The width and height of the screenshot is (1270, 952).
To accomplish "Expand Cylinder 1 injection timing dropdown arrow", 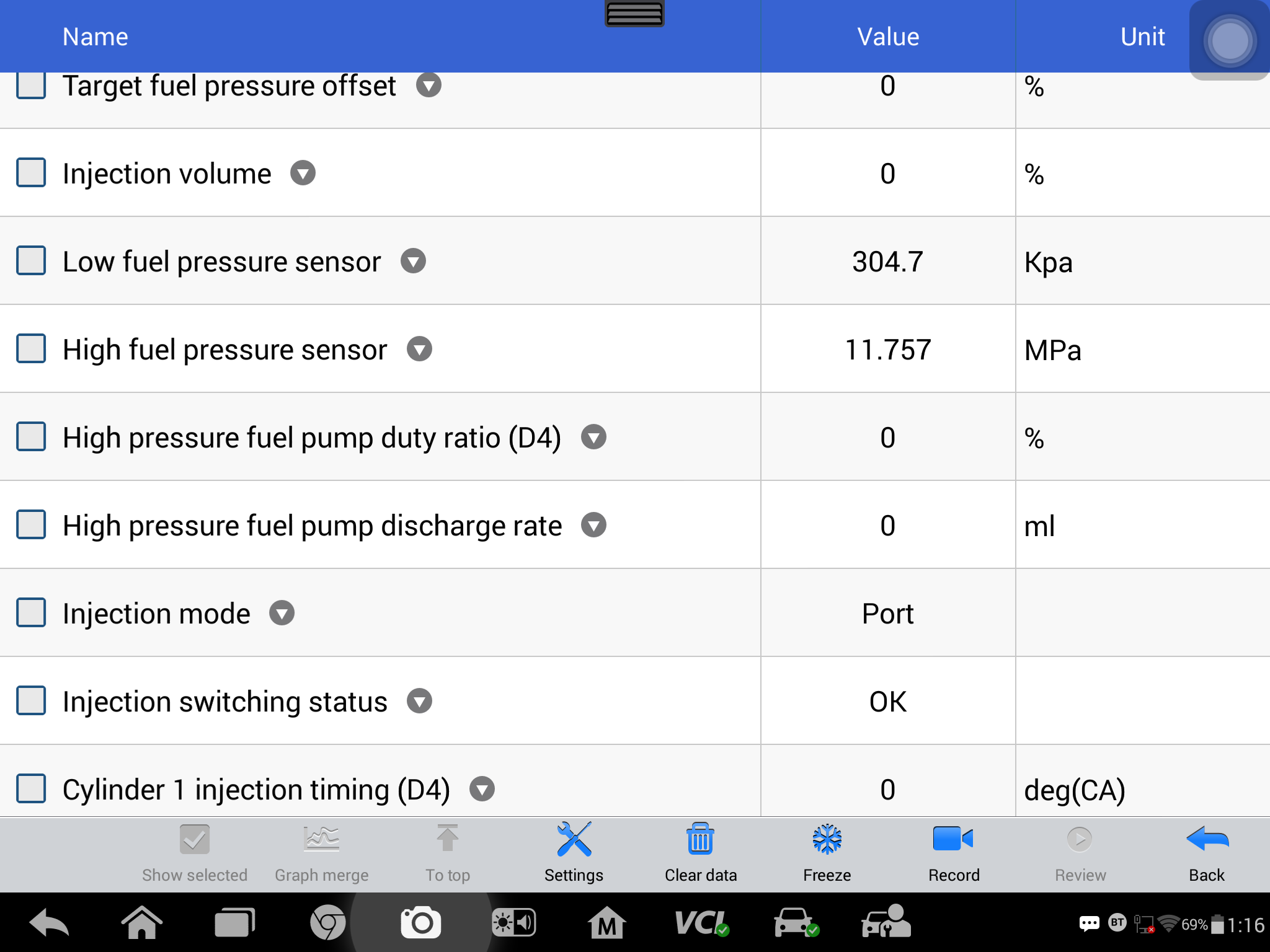I will 482,789.
